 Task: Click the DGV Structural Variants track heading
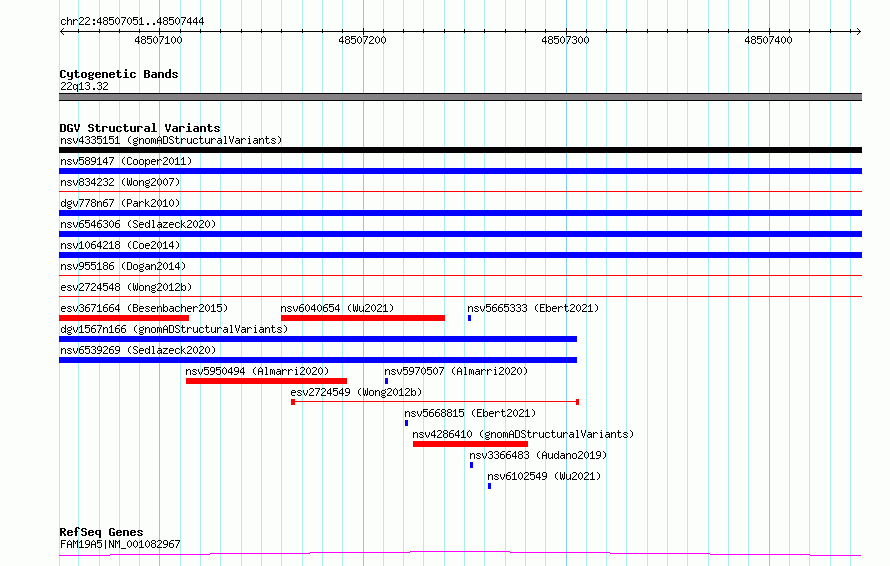[x=140, y=128]
